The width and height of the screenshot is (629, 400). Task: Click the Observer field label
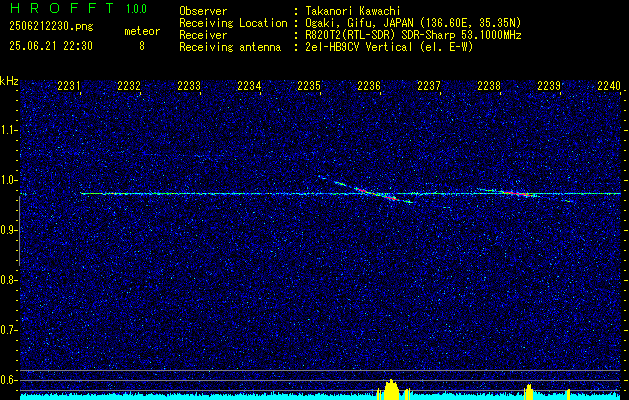point(203,11)
